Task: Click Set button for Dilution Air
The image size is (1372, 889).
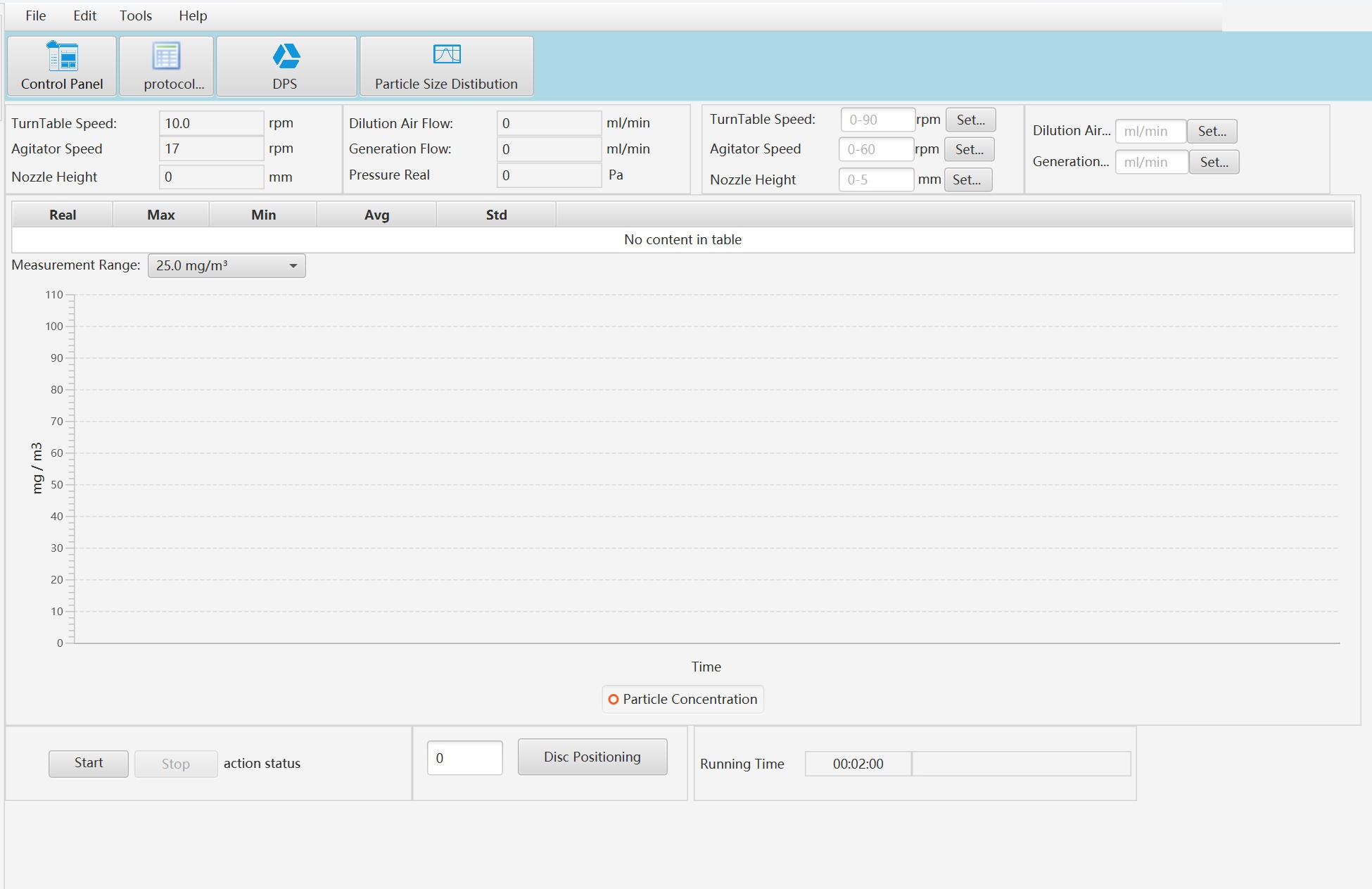Action: (x=1212, y=131)
